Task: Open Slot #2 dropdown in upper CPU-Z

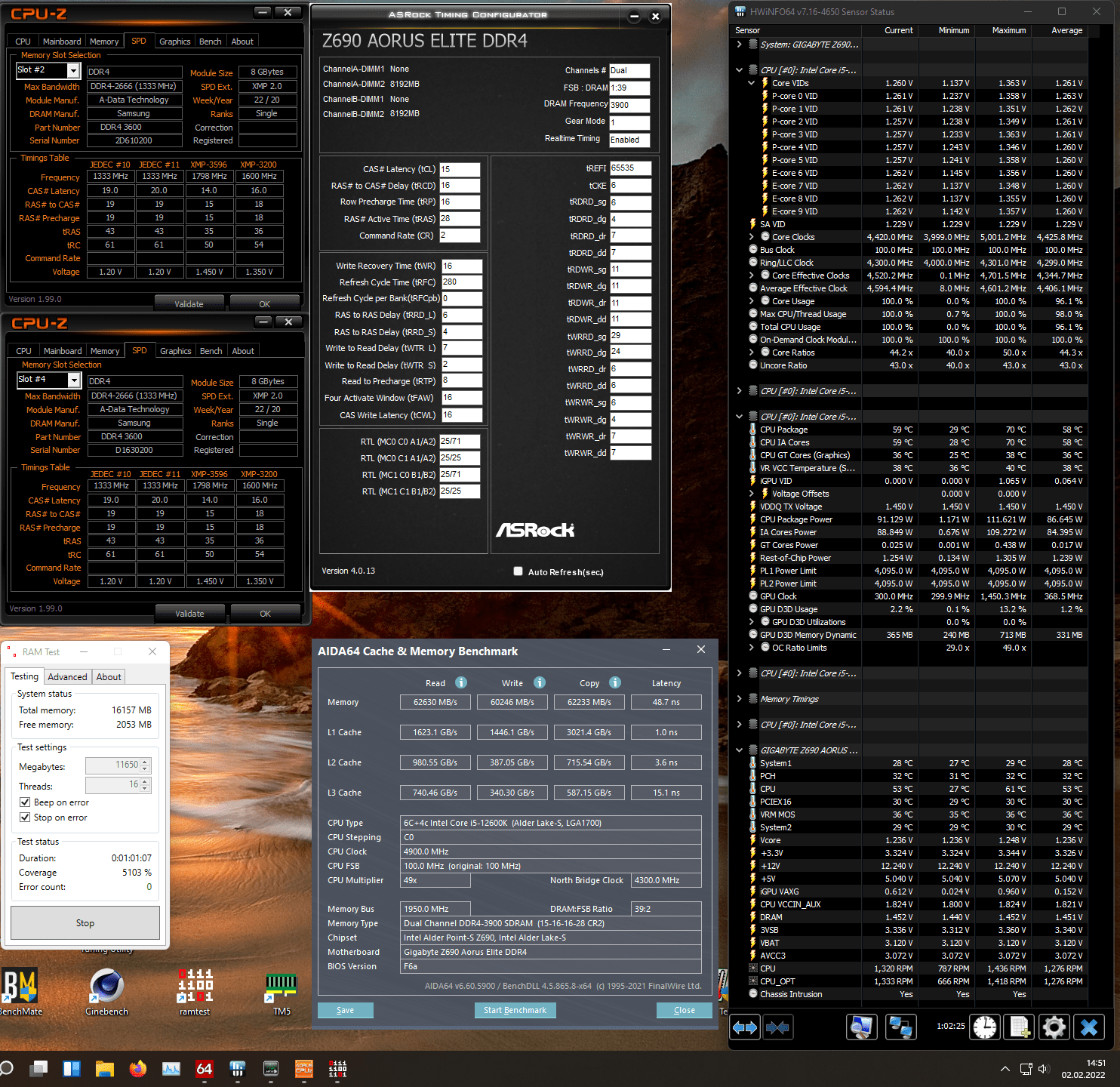Action: tap(73, 70)
